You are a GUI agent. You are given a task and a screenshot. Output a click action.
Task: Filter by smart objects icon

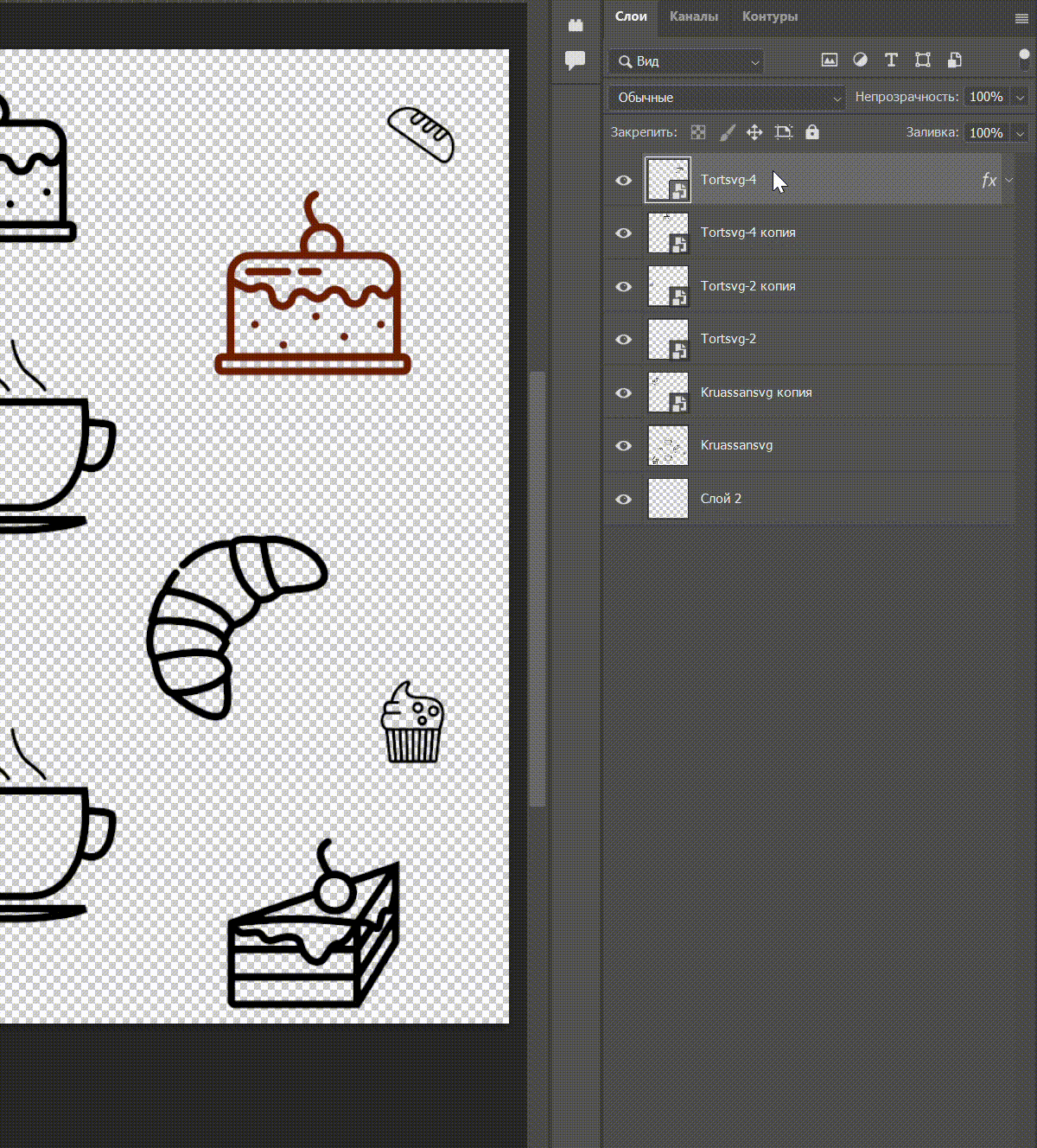click(x=954, y=61)
